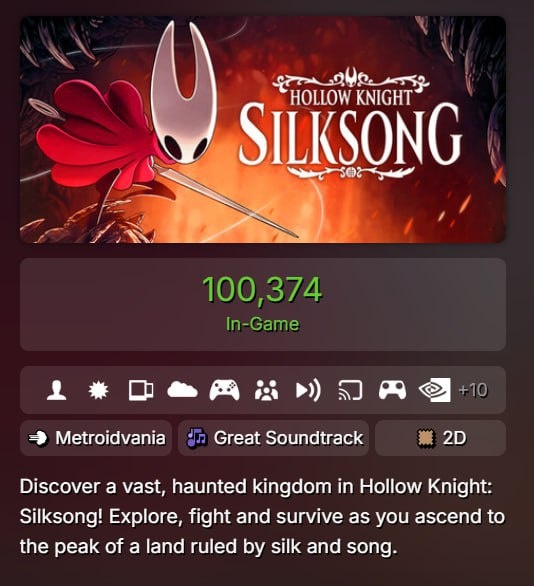Click the Steam Cloud icon
Screen dimensions: 534x586
click(x=182, y=390)
